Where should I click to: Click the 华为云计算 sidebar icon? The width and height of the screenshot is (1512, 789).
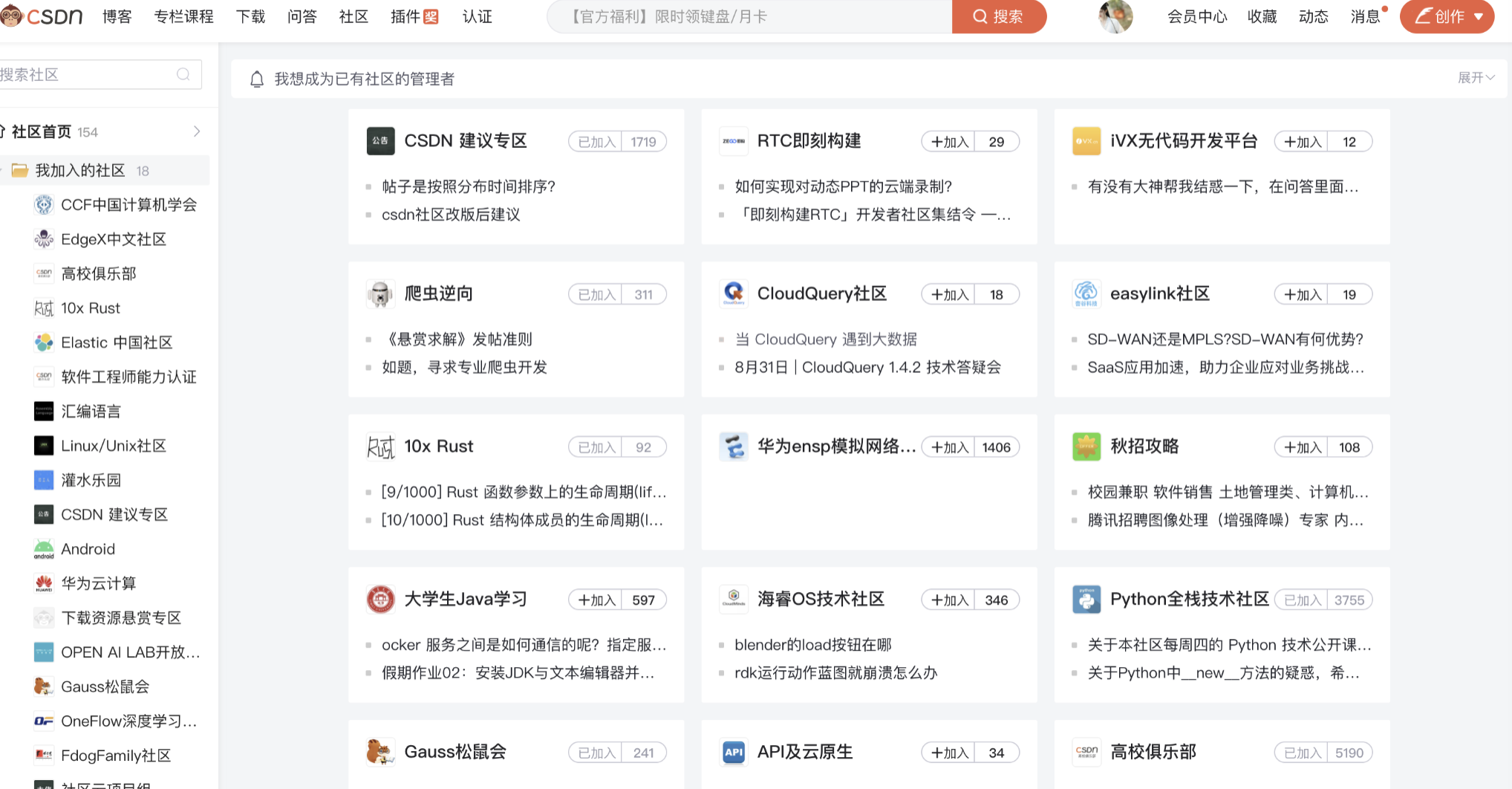click(44, 583)
